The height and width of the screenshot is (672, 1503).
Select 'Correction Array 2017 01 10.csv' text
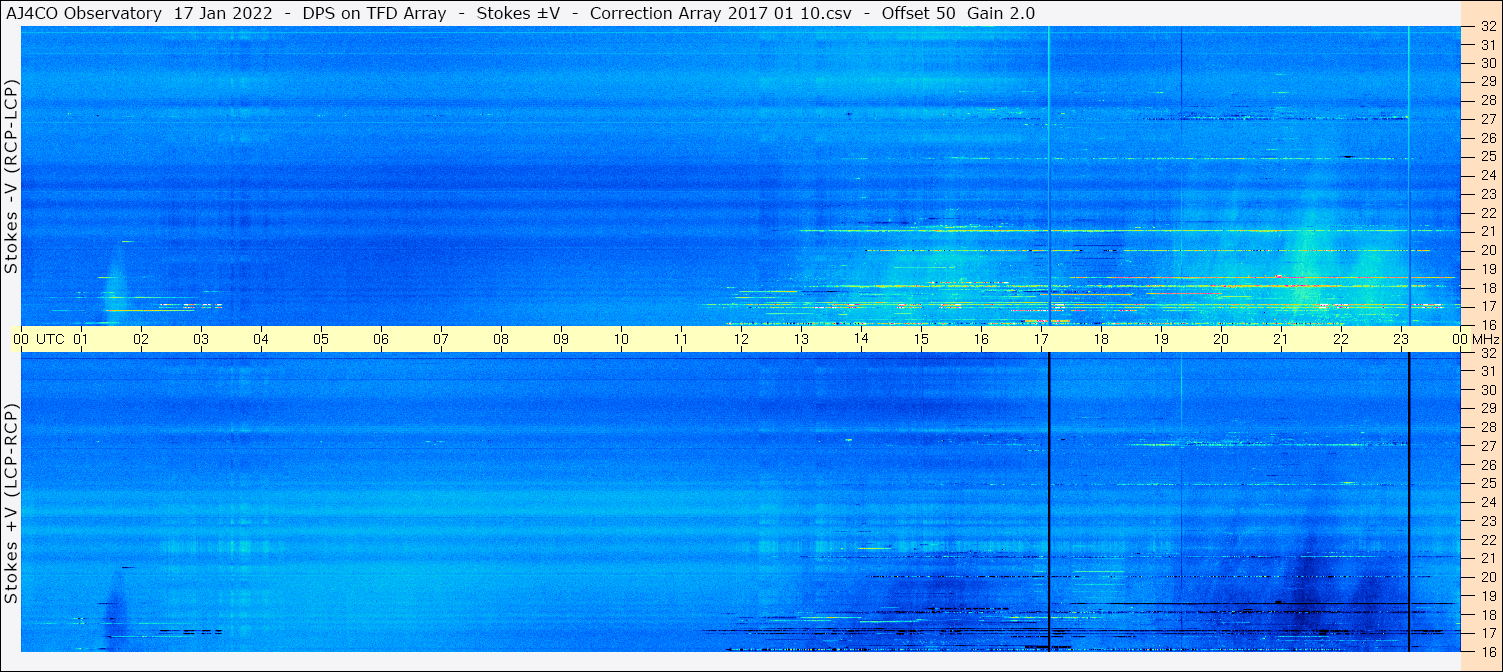720,13
